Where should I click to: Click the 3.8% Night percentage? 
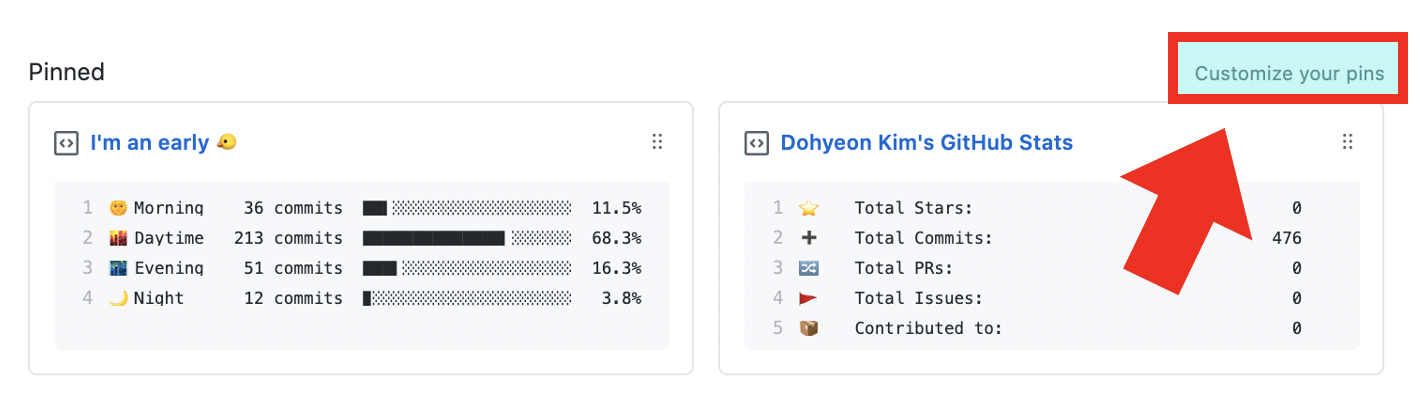621,298
